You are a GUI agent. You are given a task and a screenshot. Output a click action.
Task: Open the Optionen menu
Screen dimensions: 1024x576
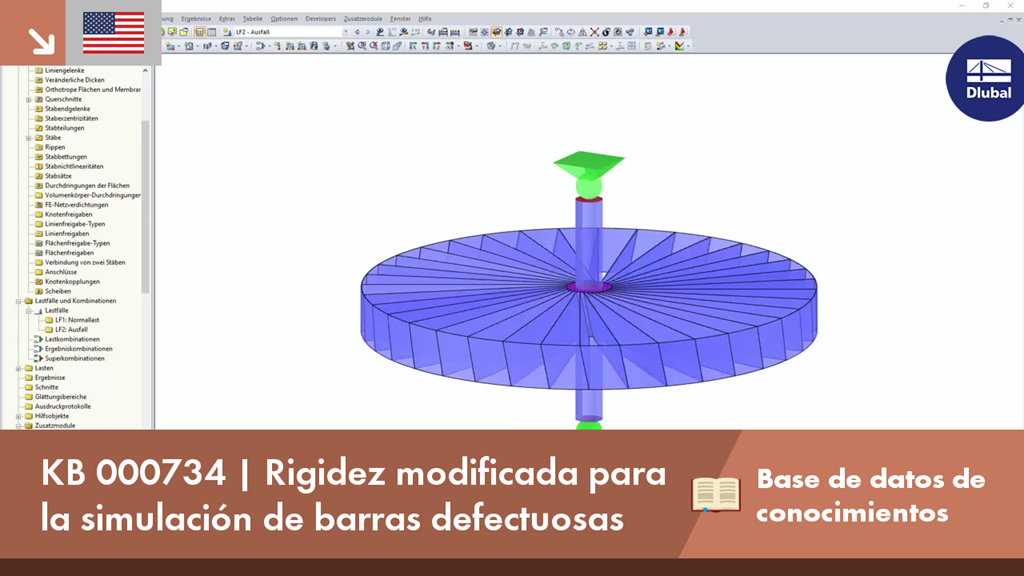[284, 19]
